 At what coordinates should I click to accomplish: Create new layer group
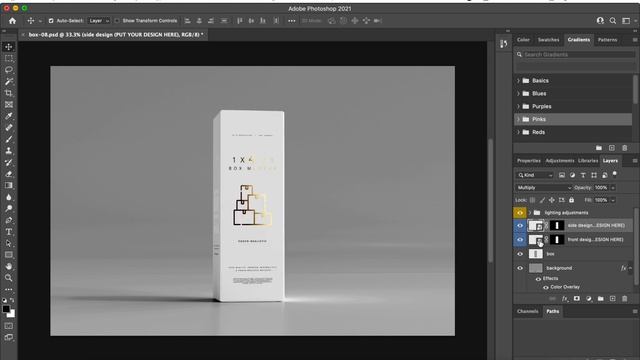pyautogui.click(x=600, y=299)
